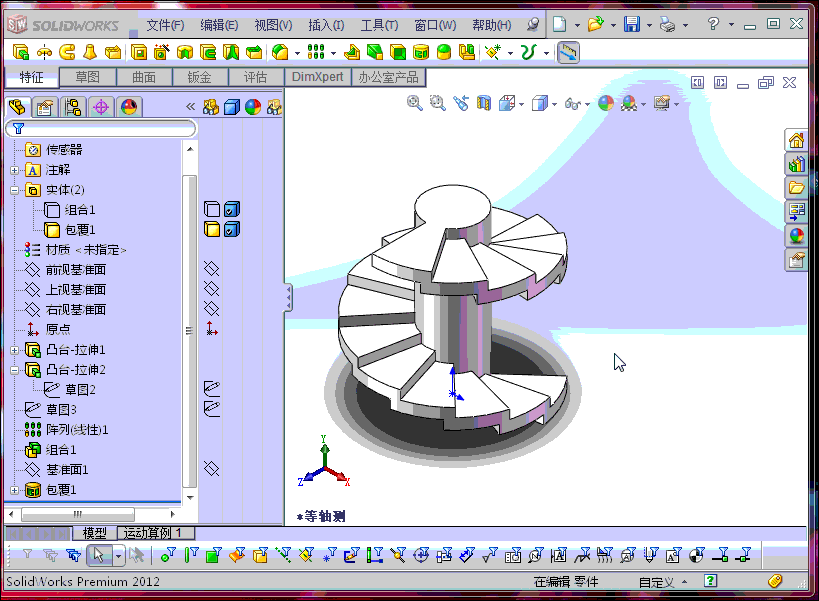Open the Hide/Show Items glasses dropdown
Image resolution: width=819 pixels, height=601 pixels.
pos(587,104)
